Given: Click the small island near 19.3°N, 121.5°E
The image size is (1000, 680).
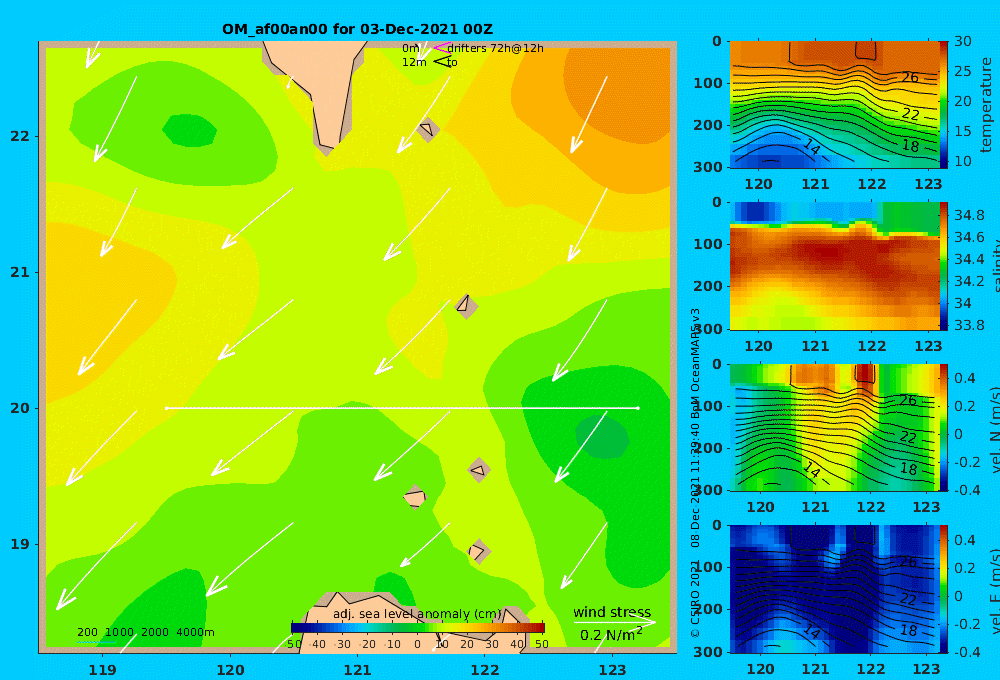Looking at the screenshot, I should click(x=415, y=497).
